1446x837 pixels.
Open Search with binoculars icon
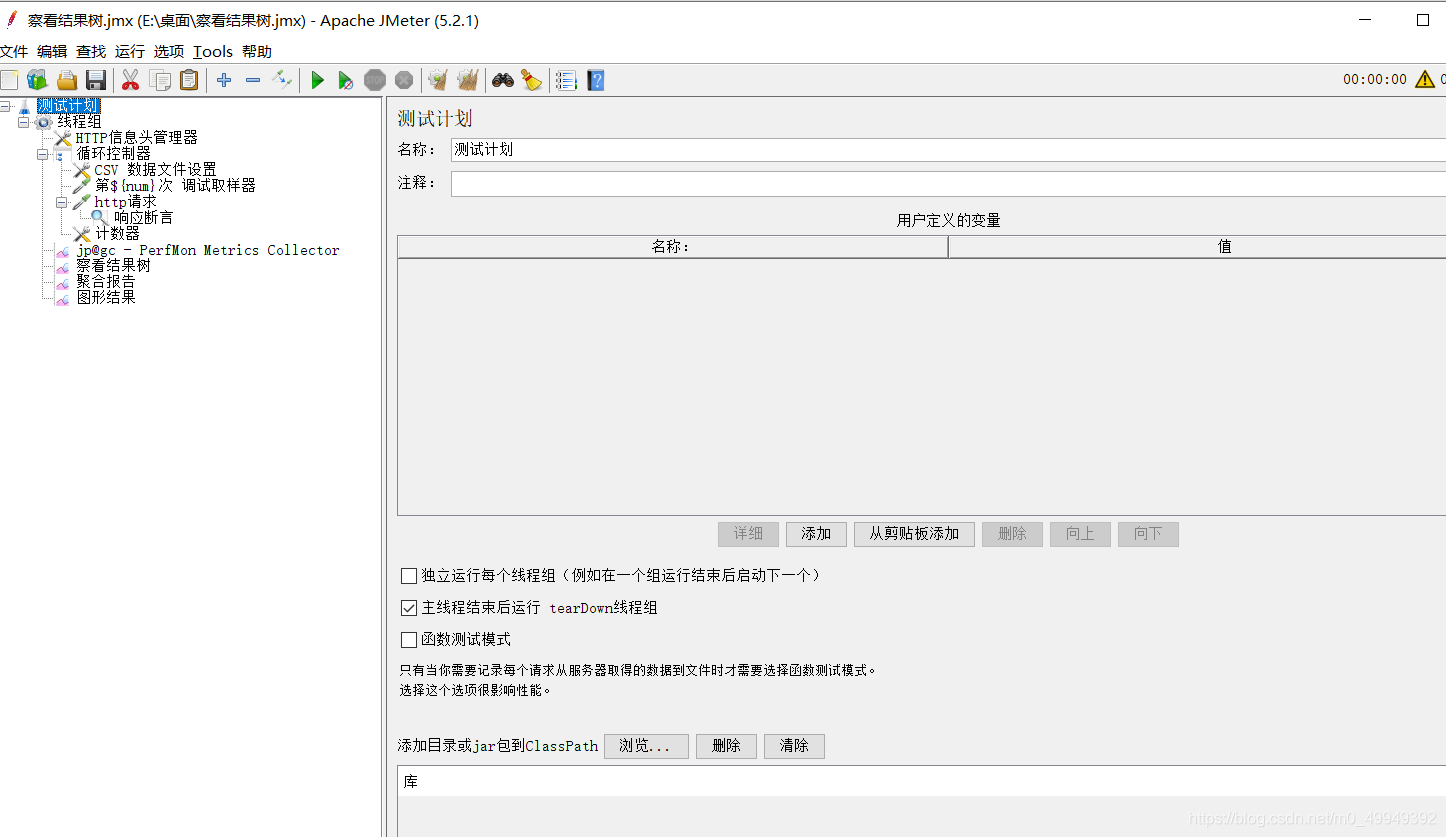click(503, 80)
